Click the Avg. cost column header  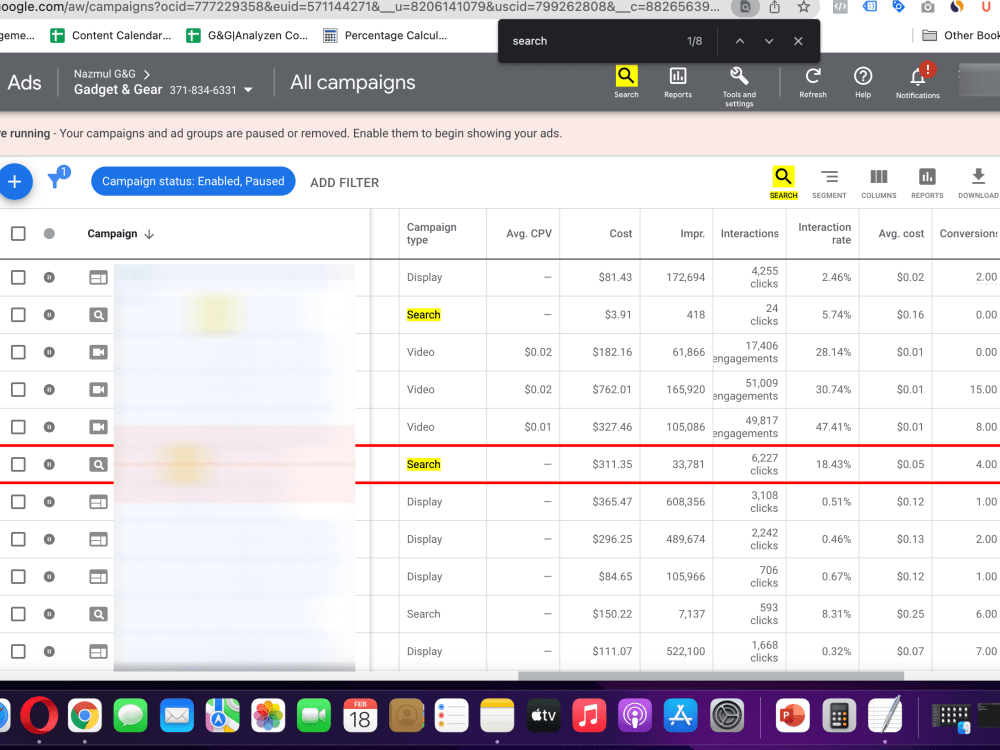click(x=901, y=233)
